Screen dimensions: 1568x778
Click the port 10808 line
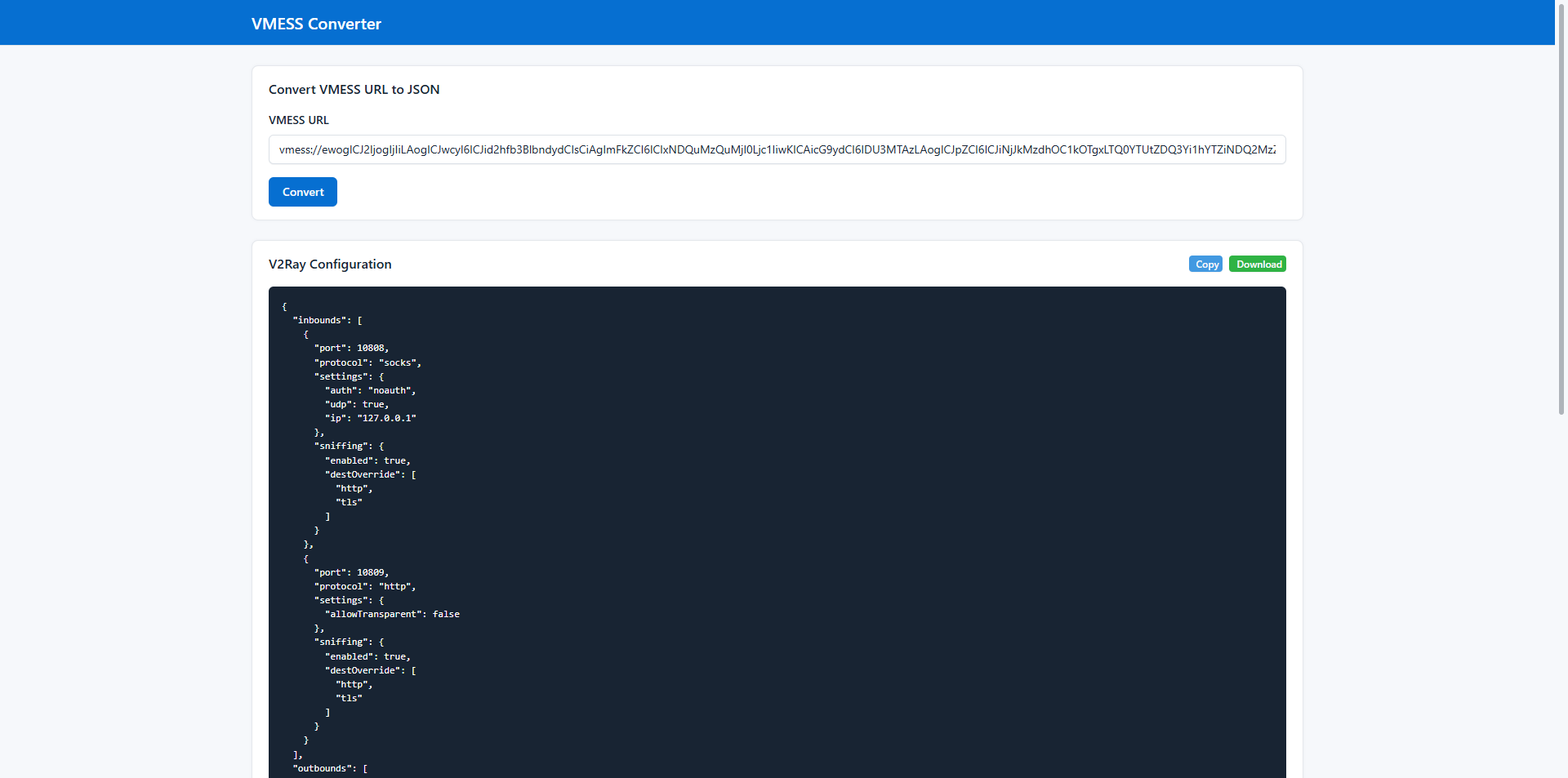pyautogui.click(x=351, y=349)
